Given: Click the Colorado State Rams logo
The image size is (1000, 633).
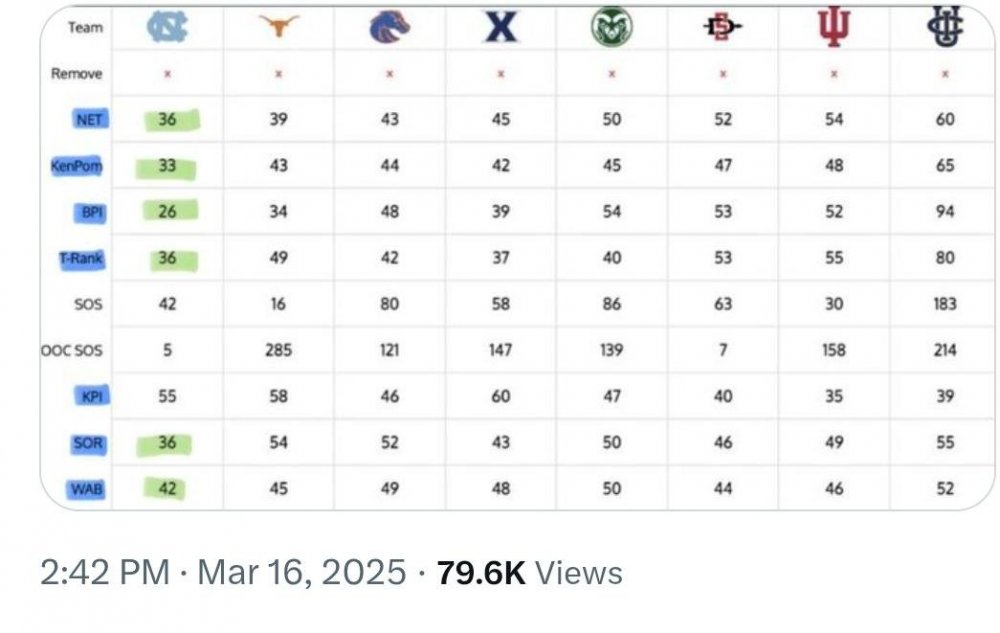Looking at the screenshot, I should tap(611, 27).
